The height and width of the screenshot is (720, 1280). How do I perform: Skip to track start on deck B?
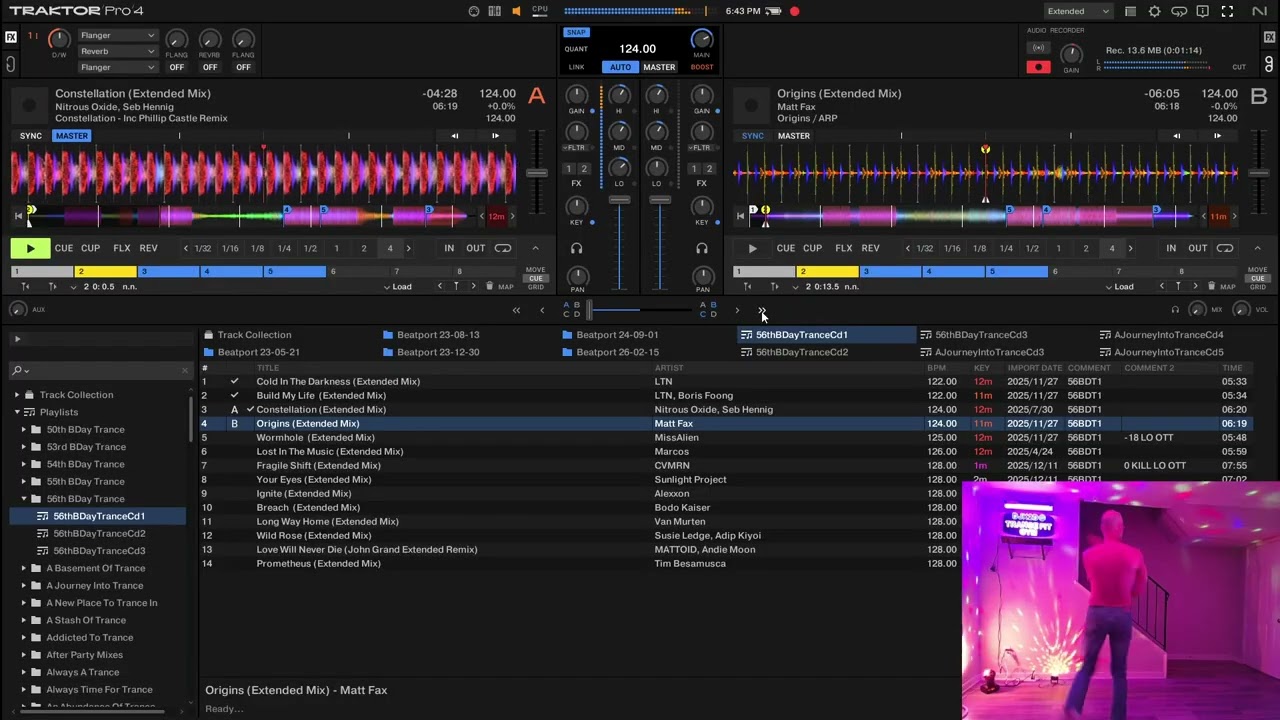[740, 215]
